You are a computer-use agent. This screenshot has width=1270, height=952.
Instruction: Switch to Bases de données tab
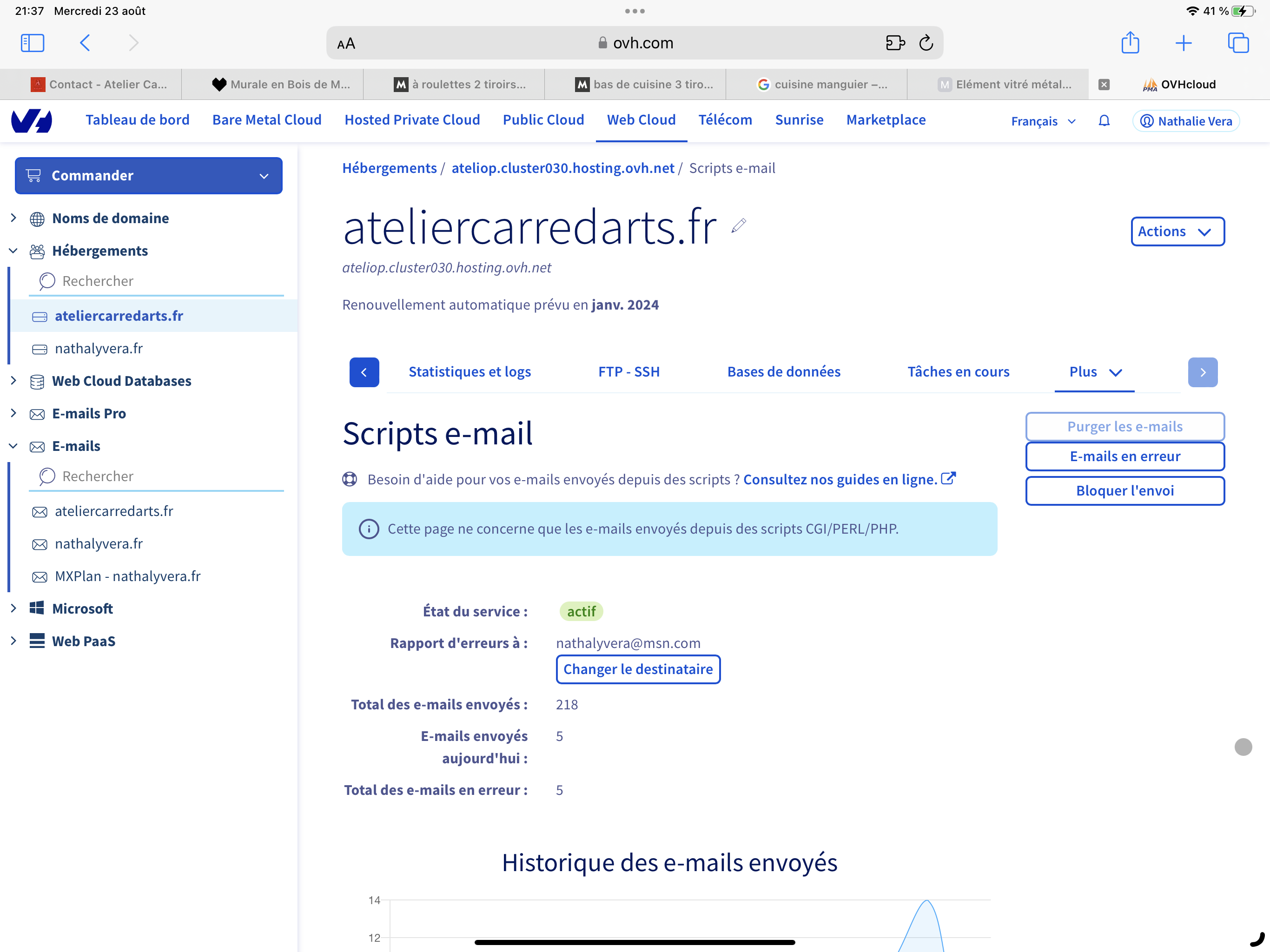(783, 371)
